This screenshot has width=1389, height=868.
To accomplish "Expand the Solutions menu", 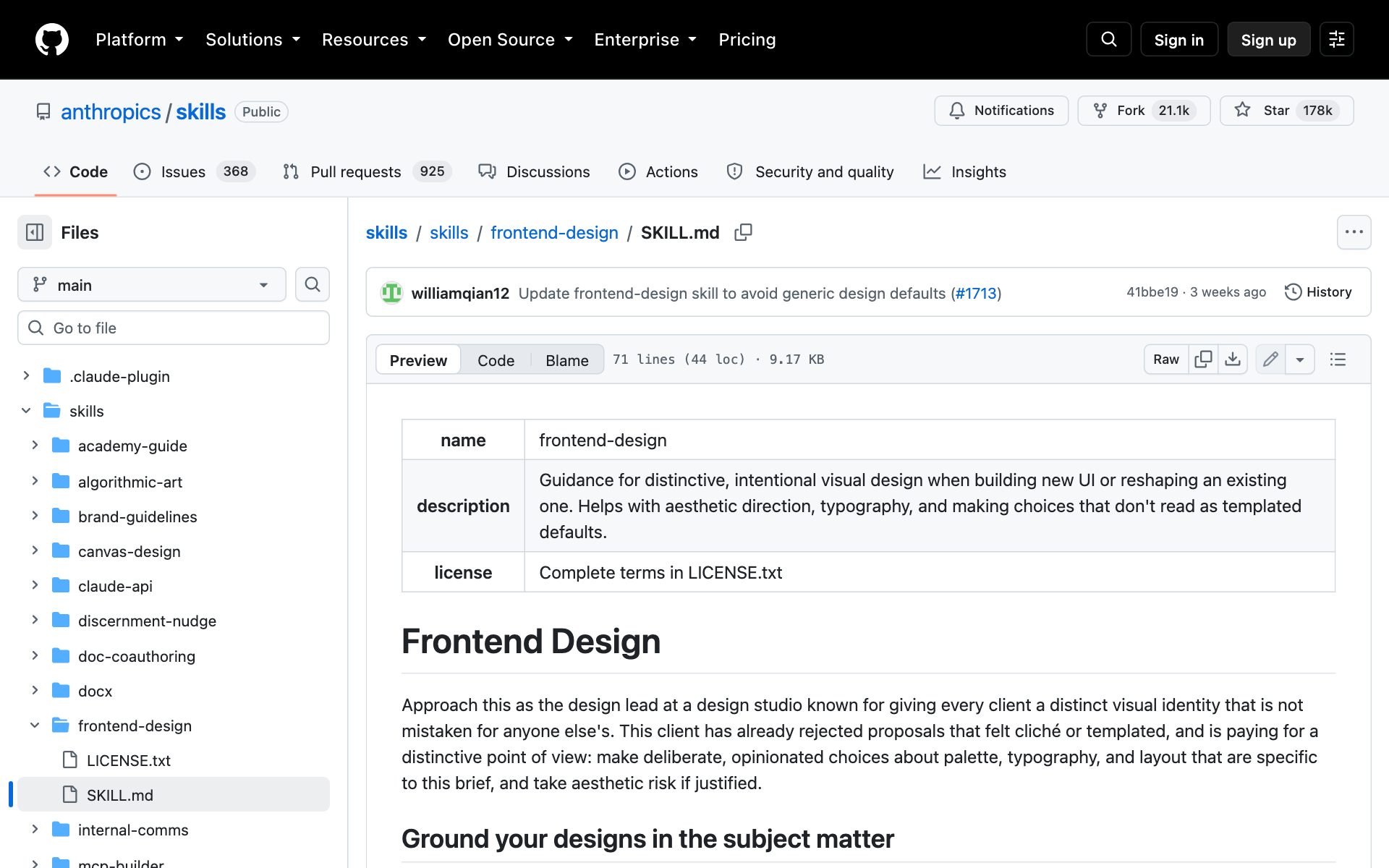I will pyautogui.click(x=252, y=40).
